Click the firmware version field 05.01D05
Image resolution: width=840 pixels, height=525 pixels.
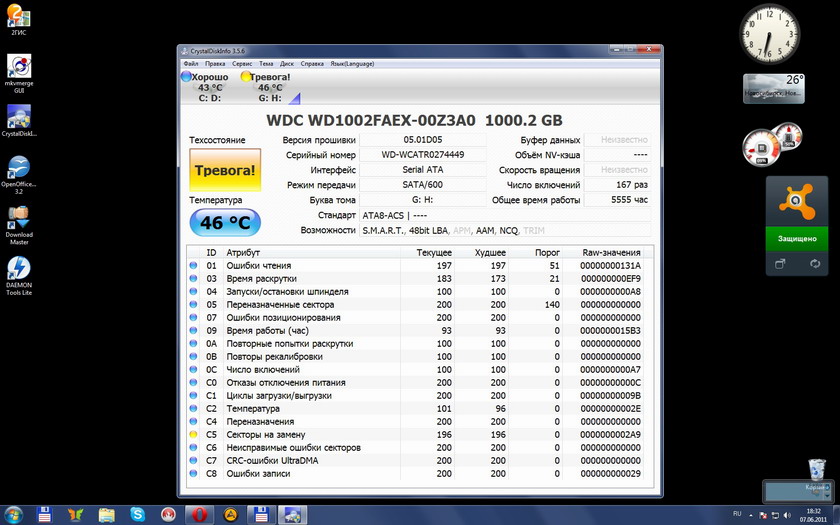pyautogui.click(x=423, y=140)
